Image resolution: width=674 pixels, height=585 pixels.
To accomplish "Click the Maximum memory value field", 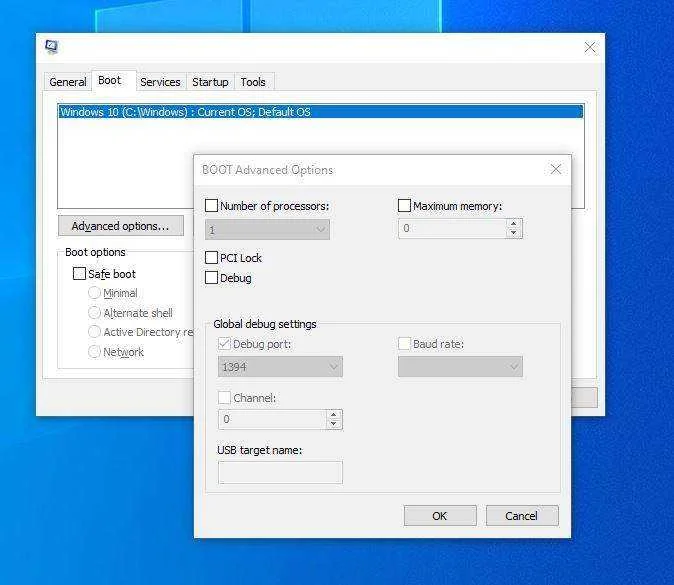I will (x=453, y=228).
